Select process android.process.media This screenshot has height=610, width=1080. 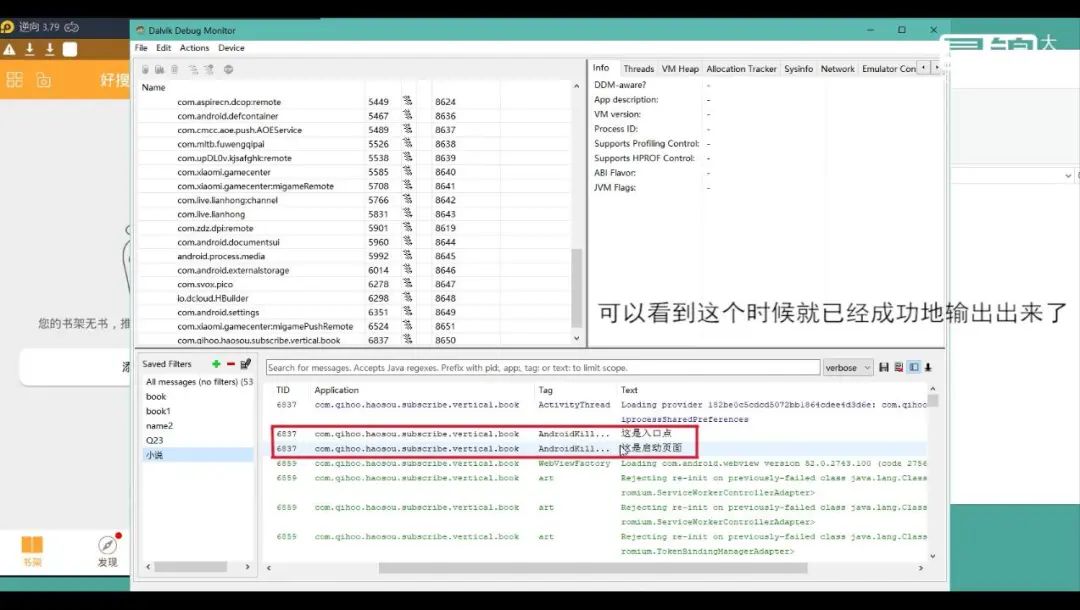pos(355,256)
